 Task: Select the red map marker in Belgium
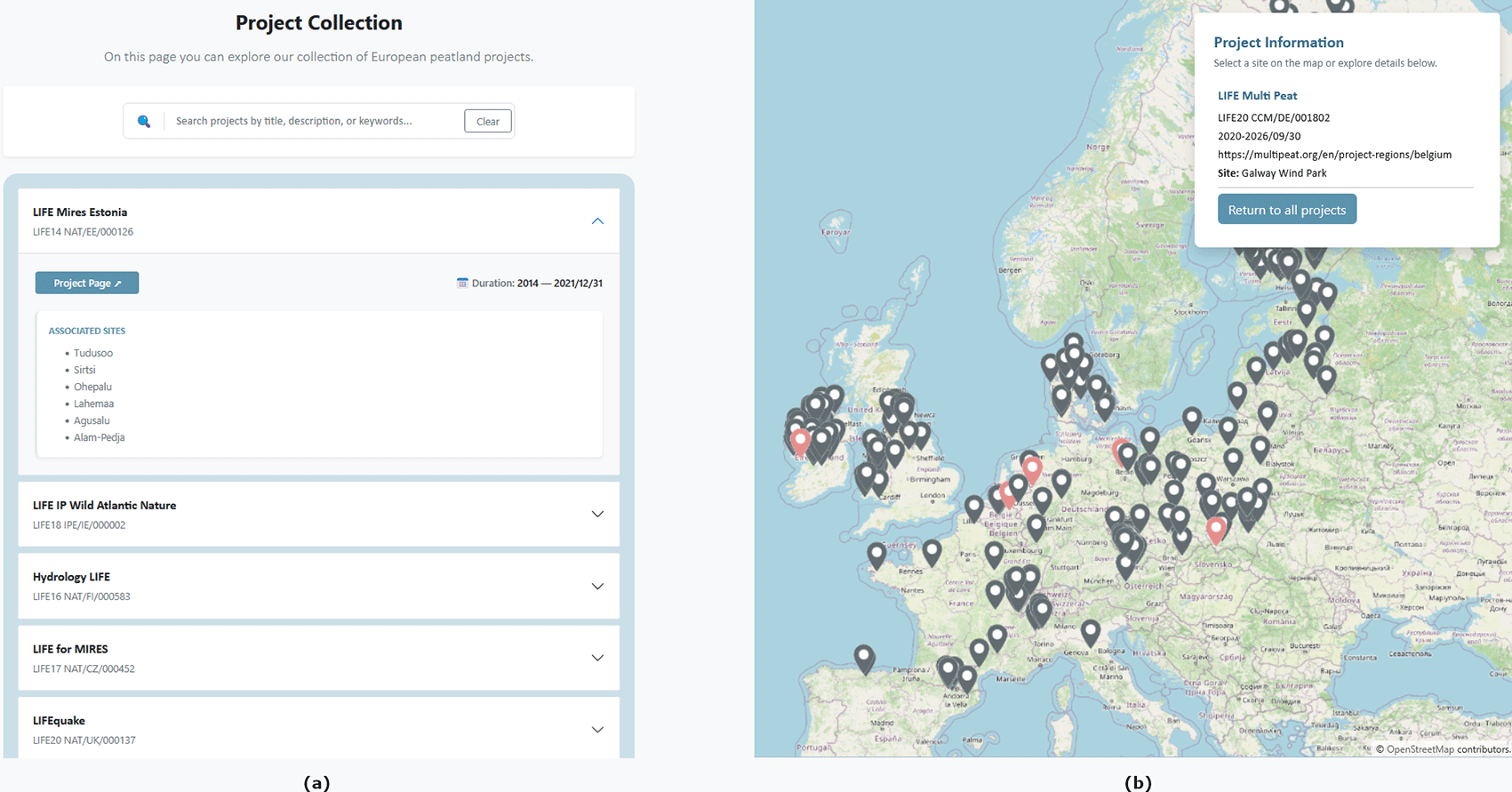point(1008,494)
